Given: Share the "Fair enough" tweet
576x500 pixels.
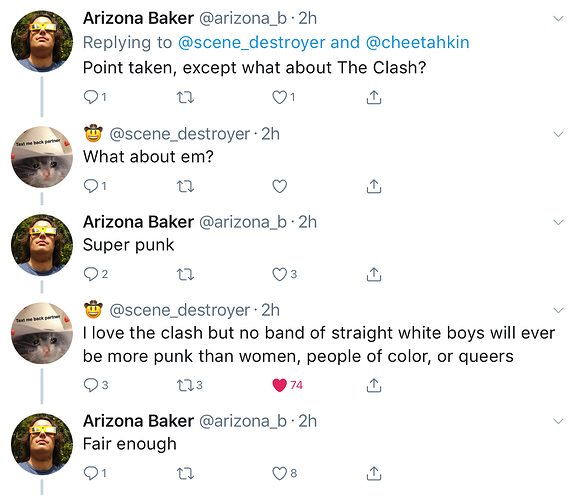Looking at the screenshot, I should 374,473.
